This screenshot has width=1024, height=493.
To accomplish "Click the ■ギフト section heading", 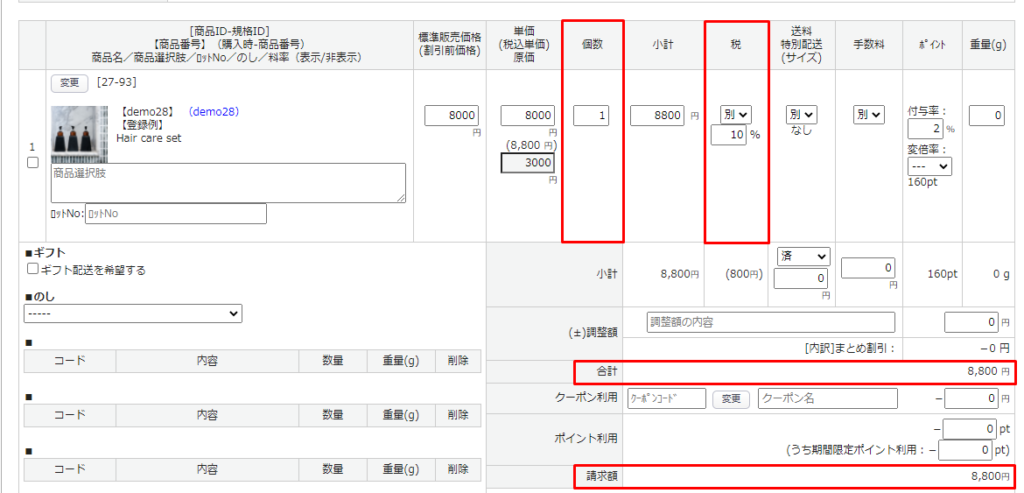I will (44, 253).
